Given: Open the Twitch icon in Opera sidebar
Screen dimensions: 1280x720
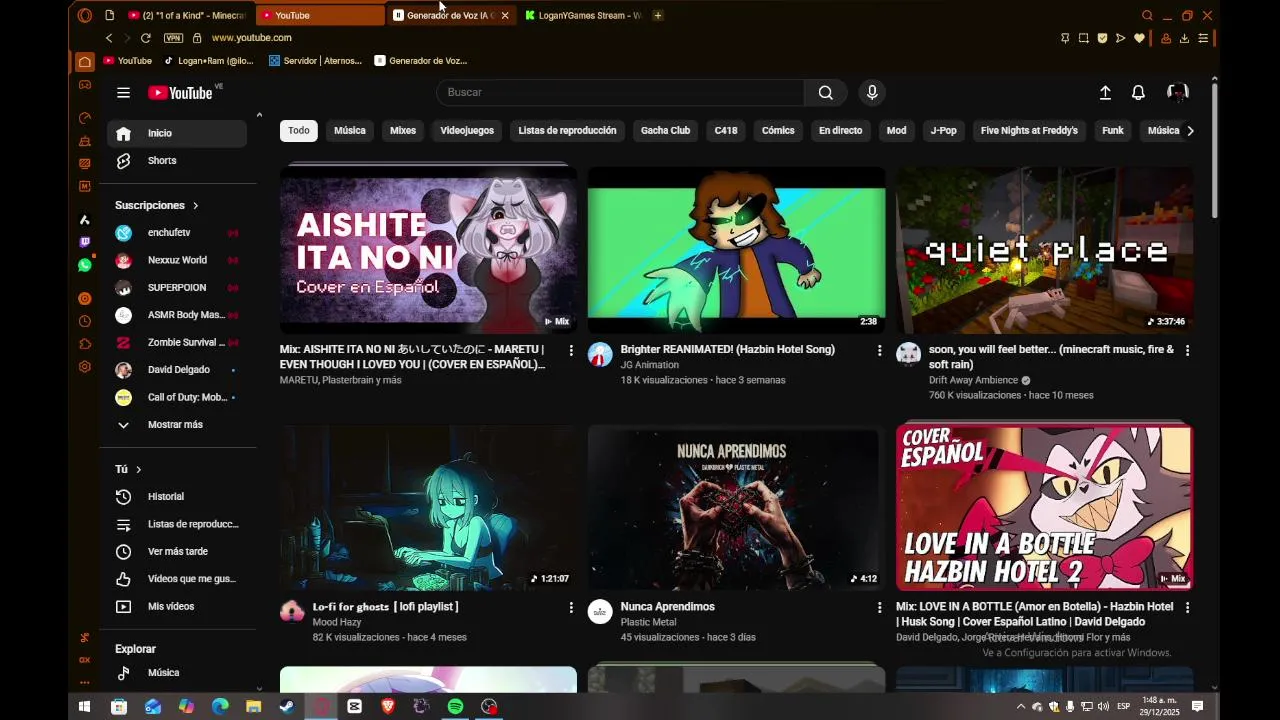Looking at the screenshot, I should pos(85,242).
